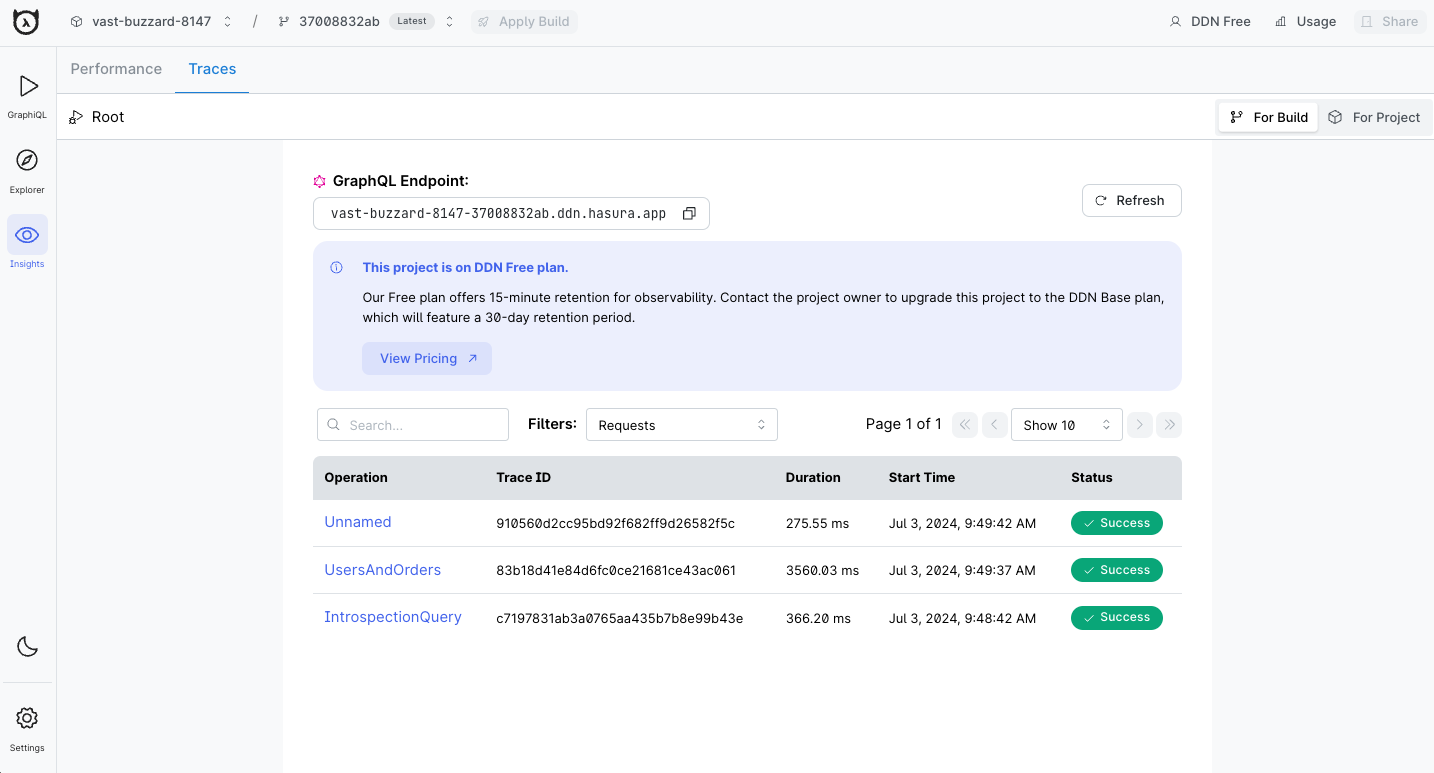Open the IntrospectionQuery operation trace
This screenshot has width=1434, height=773.
(x=393, y=617)
